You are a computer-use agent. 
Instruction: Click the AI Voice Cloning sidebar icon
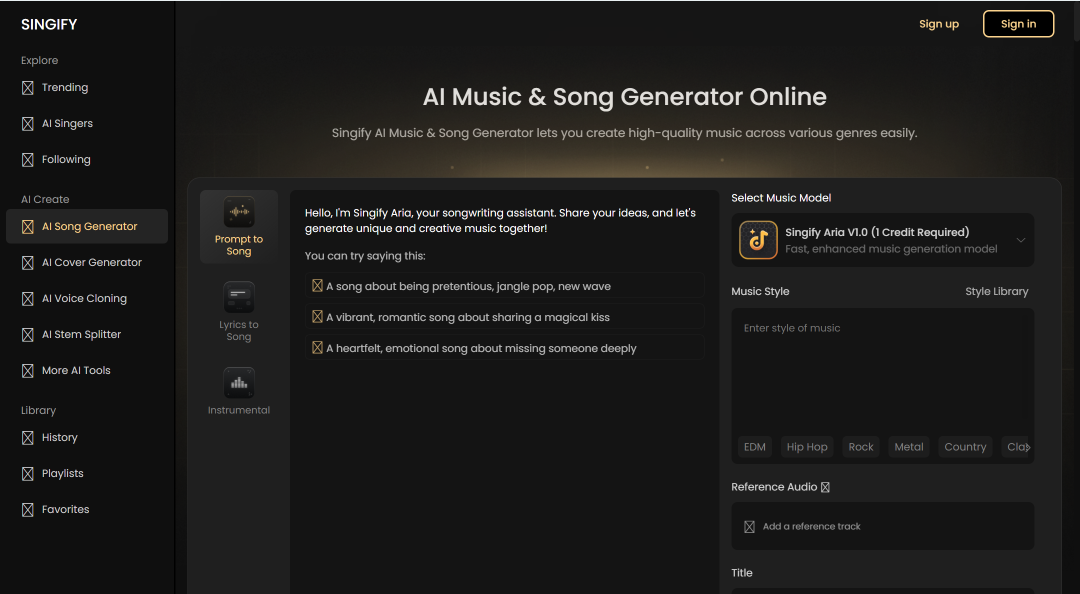tap(28, 298)
